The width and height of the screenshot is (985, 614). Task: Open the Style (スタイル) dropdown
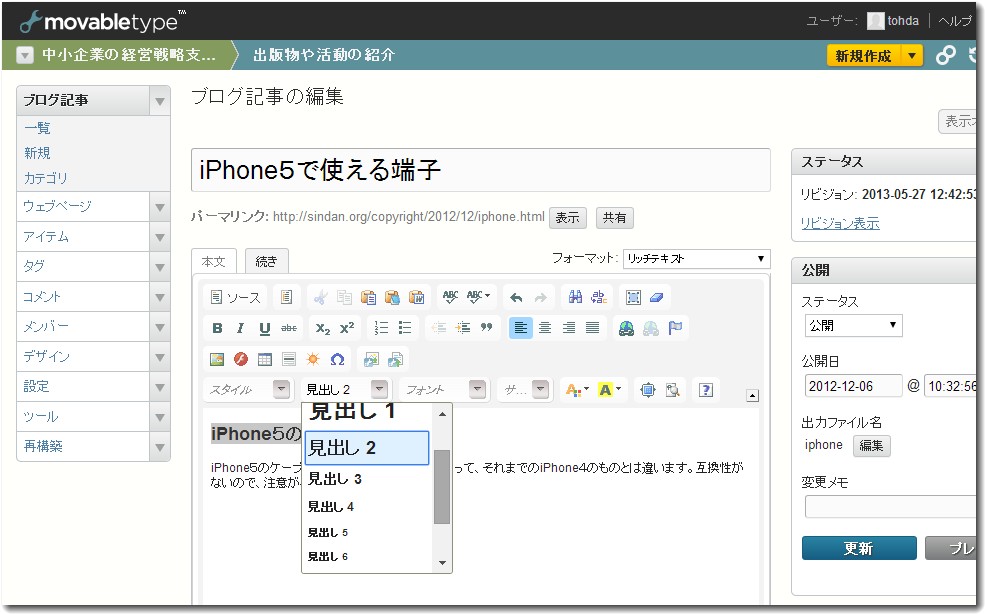coord(248,390)
